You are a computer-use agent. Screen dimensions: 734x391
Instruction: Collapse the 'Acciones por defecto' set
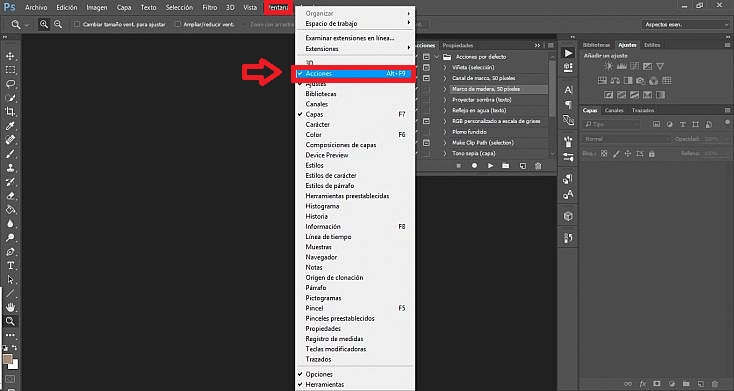point(437,57)
